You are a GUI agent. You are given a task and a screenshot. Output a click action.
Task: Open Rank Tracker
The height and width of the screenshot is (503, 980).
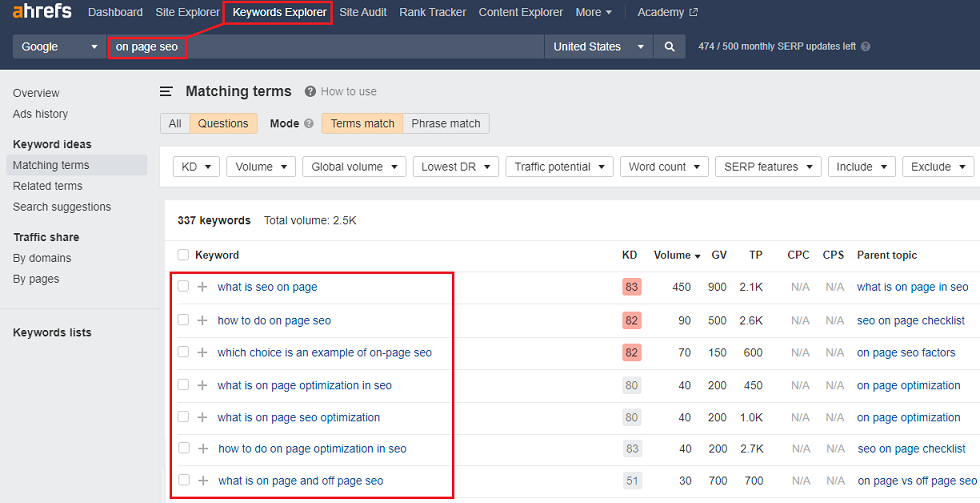coord(432,12)
